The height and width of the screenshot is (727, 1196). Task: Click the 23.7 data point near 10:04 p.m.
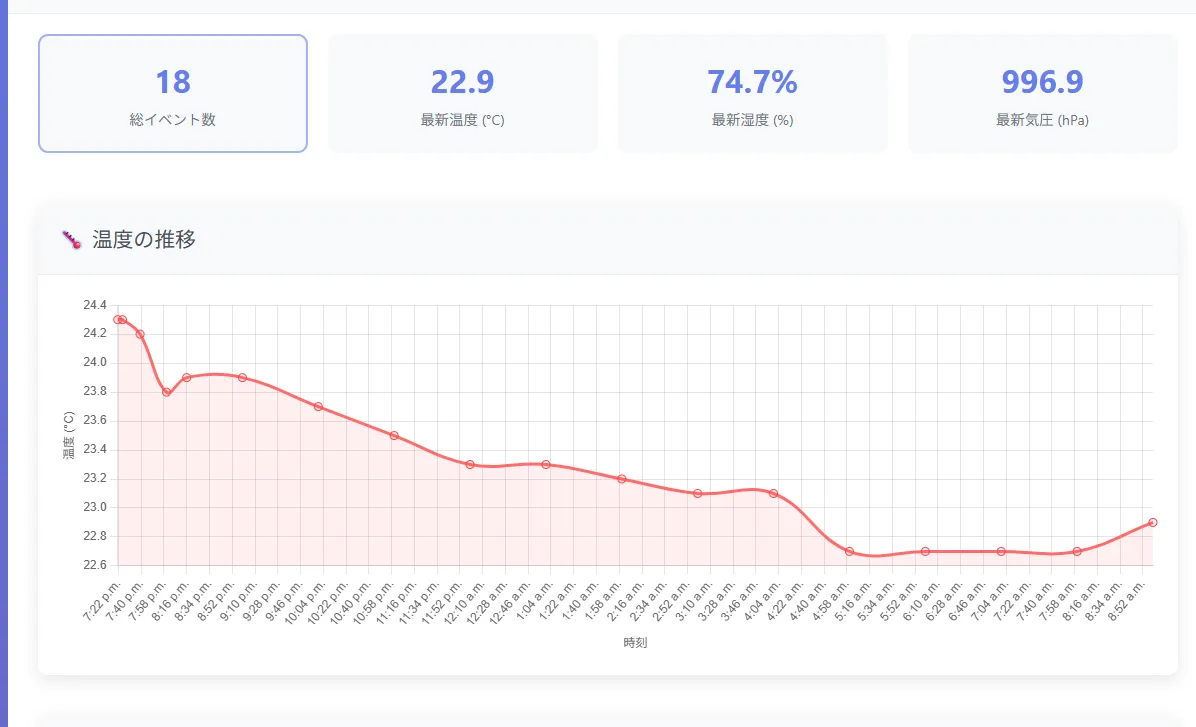(x=318, y=406)
